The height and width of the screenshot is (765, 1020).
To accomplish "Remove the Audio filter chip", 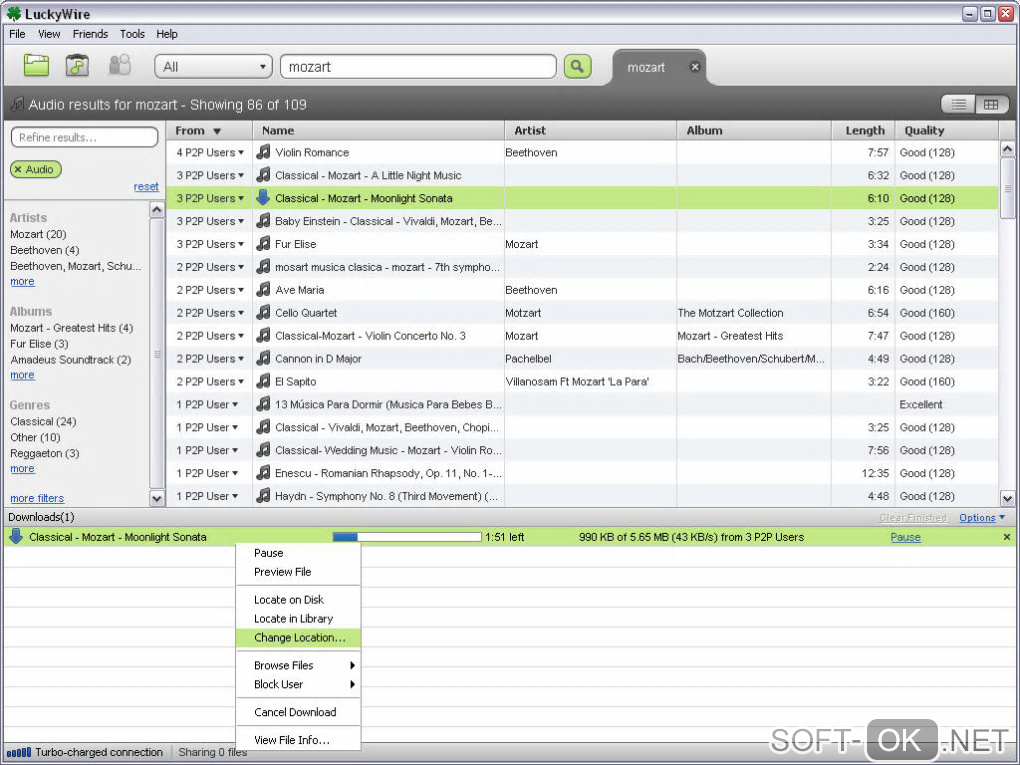I will 18,169.
